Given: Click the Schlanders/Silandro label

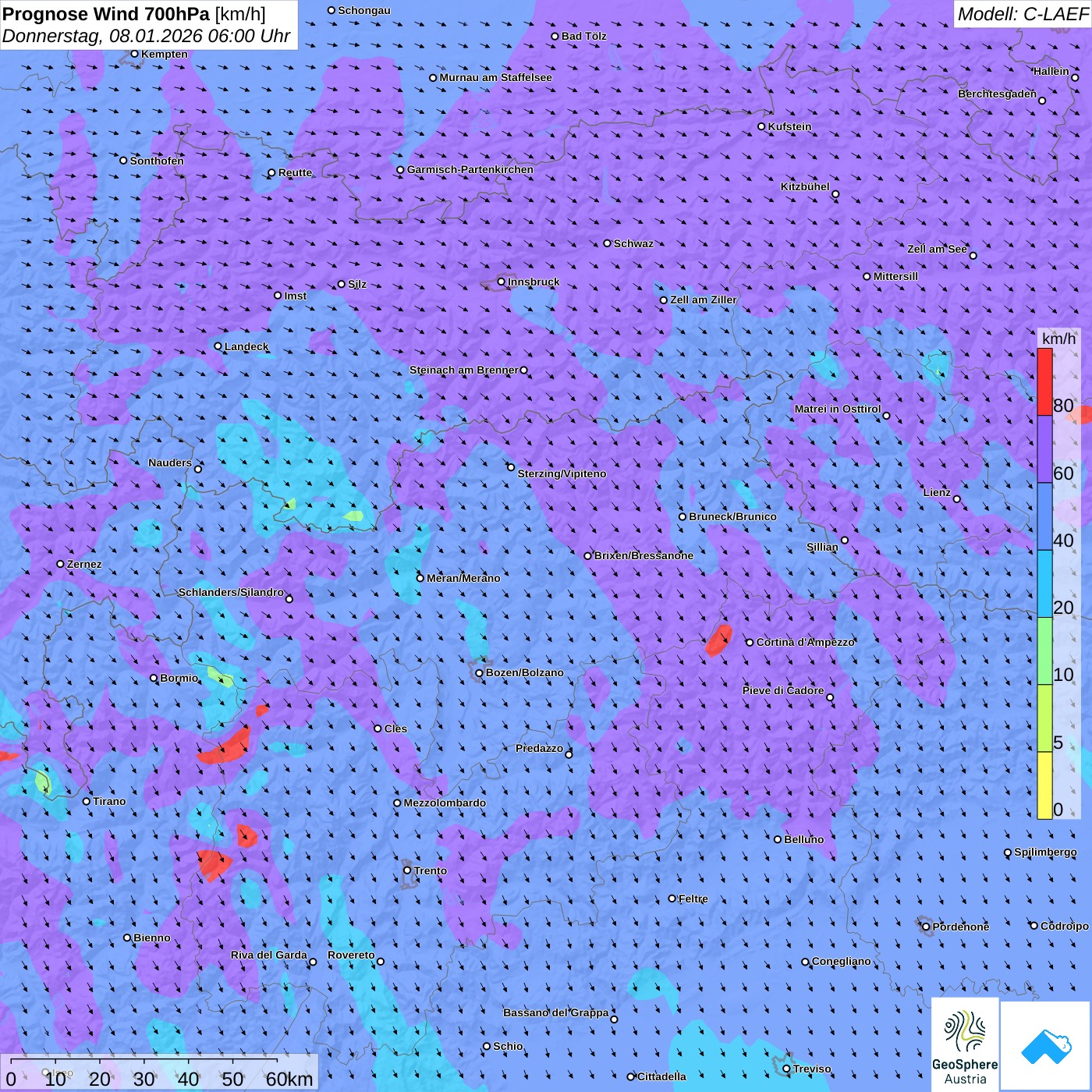Looking at the screenshot, I should tap(232, 592).
